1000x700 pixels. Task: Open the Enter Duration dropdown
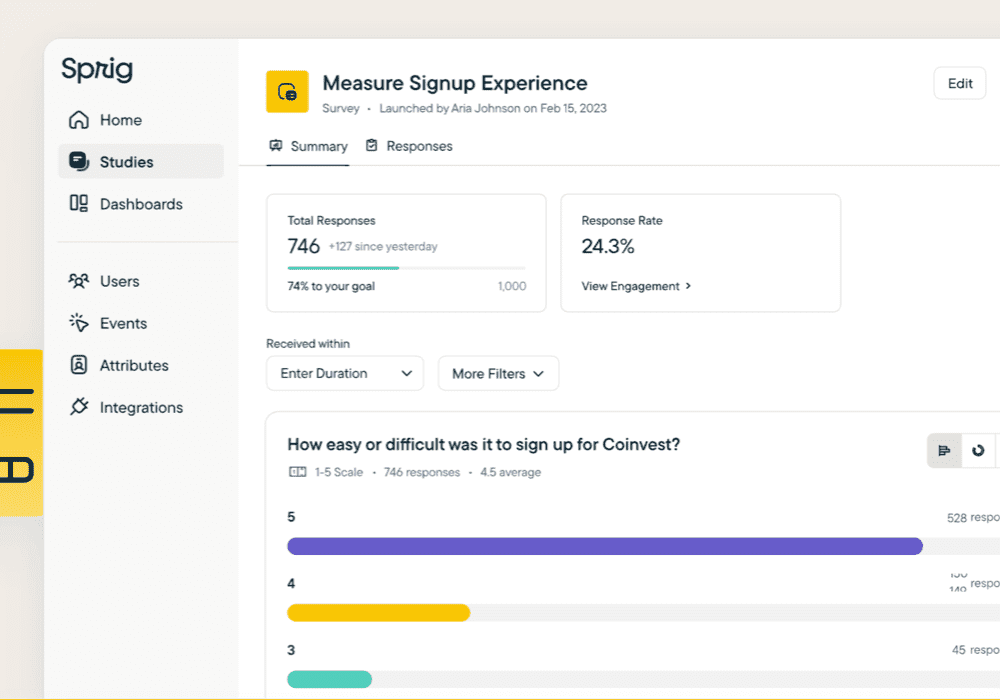point(345,374)
